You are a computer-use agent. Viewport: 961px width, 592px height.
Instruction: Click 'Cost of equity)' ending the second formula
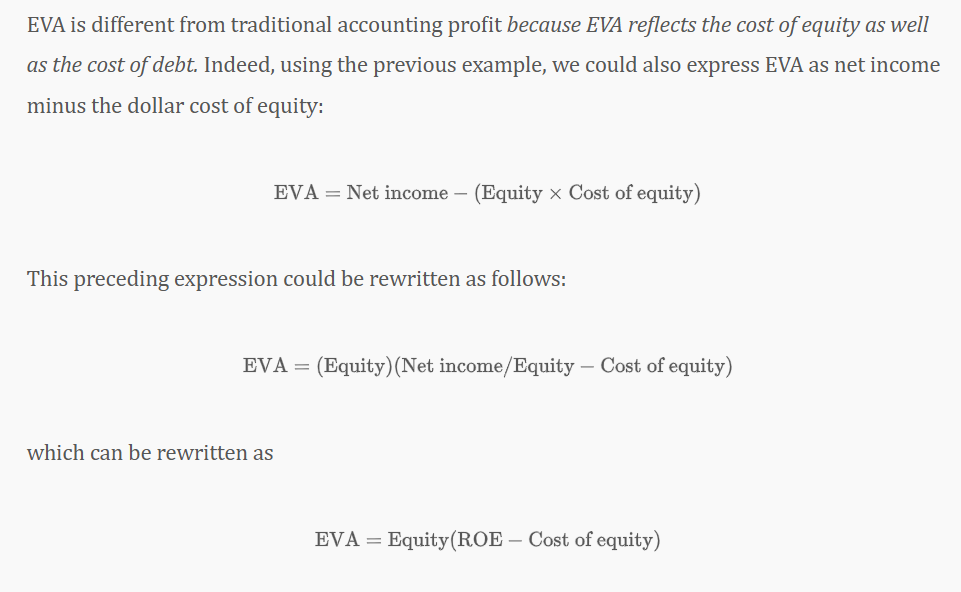pos(666,366)
